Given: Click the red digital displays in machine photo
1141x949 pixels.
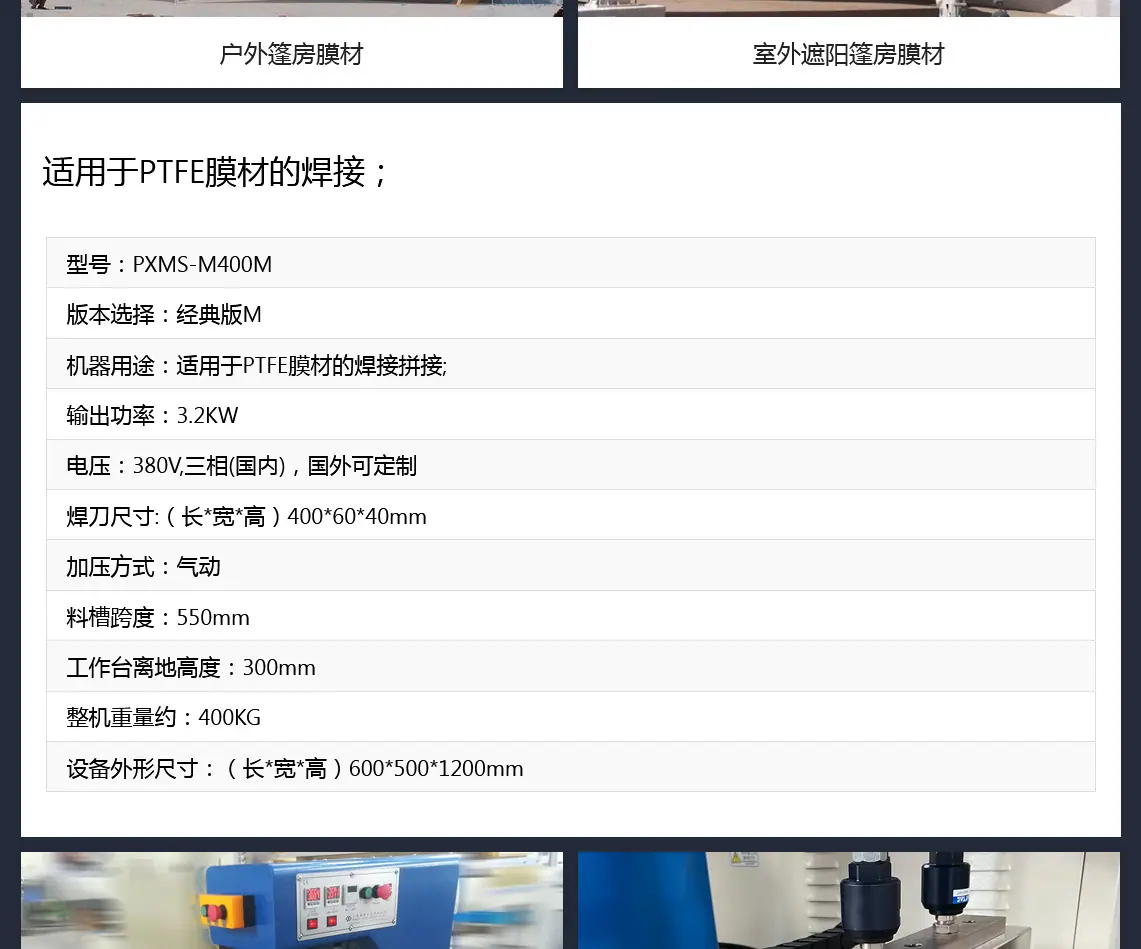Looking at the screenshot, I should coord(322,895).
